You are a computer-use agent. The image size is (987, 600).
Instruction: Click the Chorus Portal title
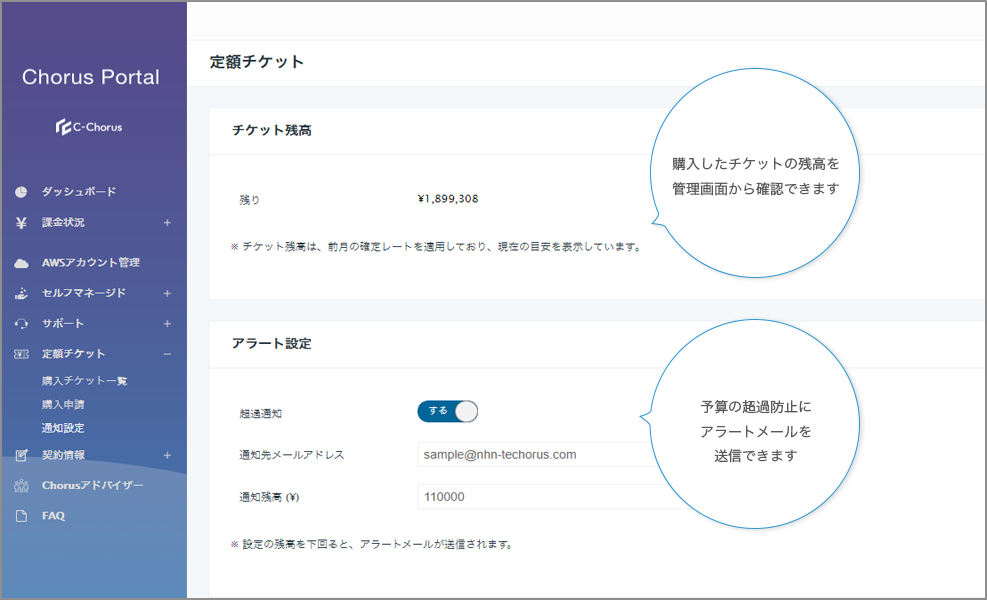click(91, 77)
